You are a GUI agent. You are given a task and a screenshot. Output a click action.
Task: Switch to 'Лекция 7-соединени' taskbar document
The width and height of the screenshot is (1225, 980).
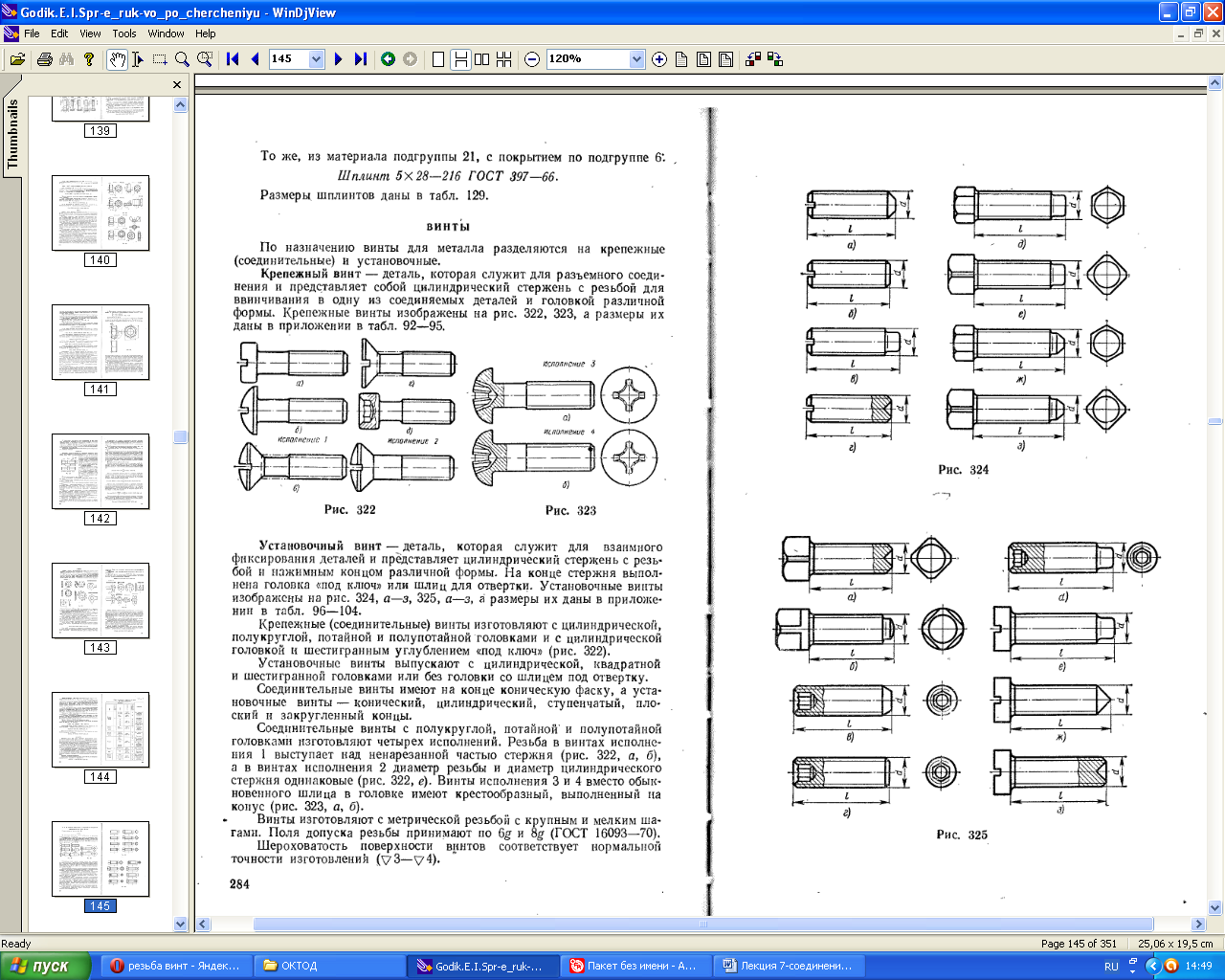point(789,966)
